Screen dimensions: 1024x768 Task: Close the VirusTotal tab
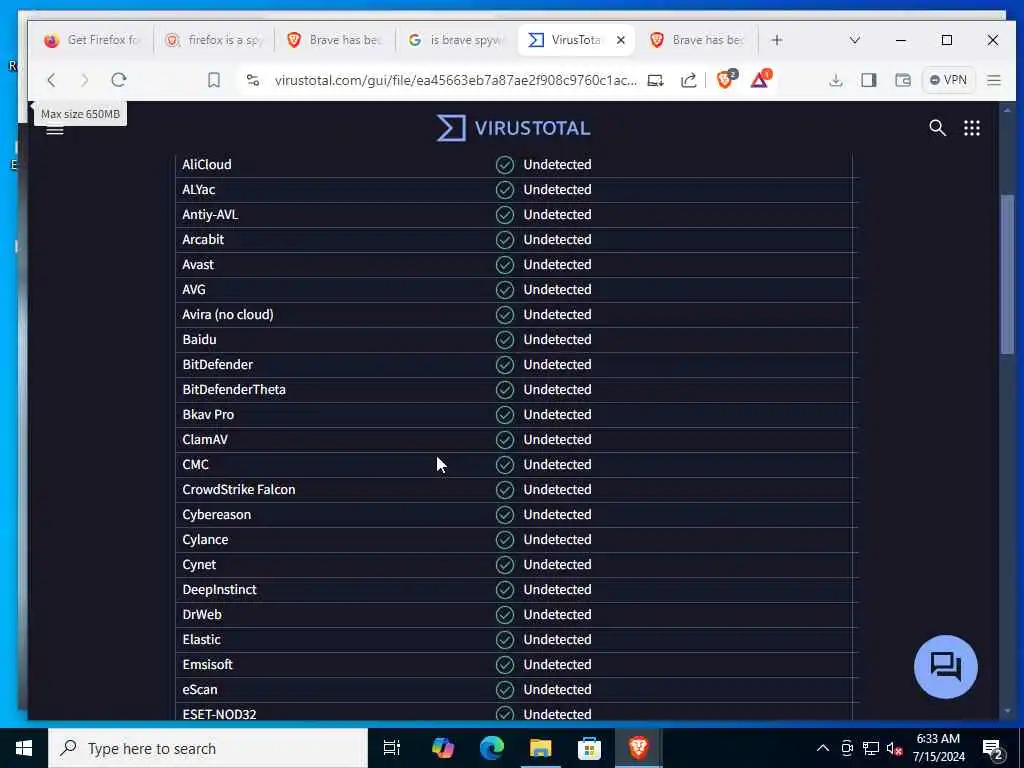(x=620, y=40)
